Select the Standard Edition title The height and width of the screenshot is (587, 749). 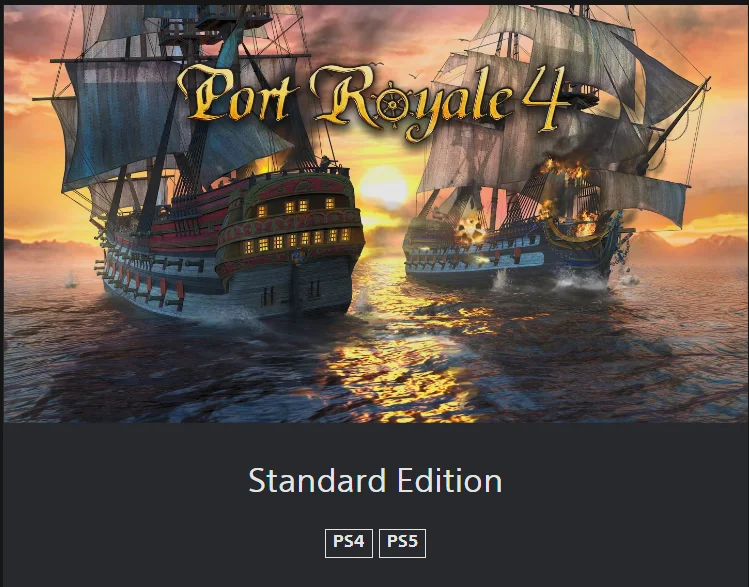[375, 480]
